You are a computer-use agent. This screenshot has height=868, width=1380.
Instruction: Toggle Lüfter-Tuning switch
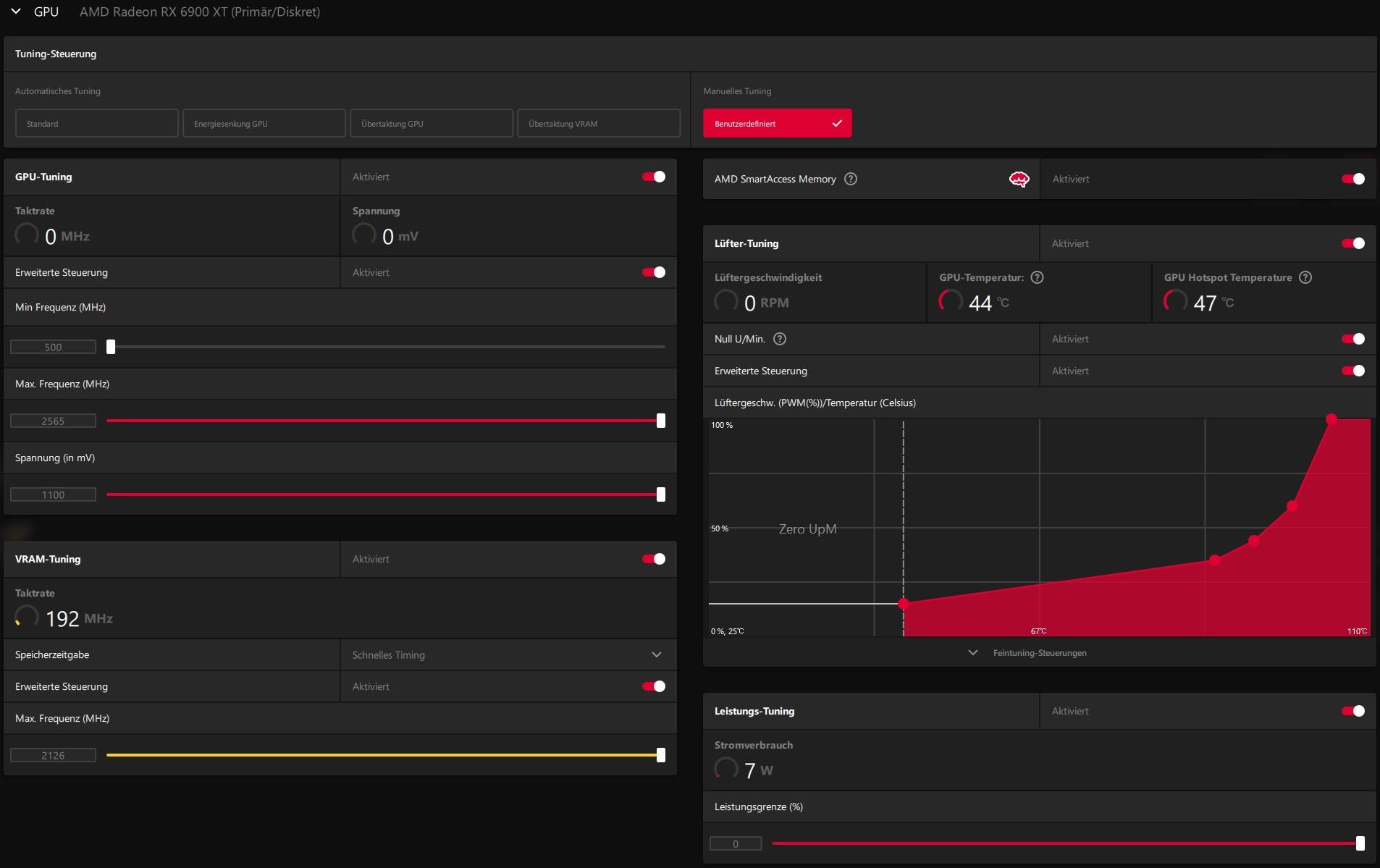point(1353,243)
